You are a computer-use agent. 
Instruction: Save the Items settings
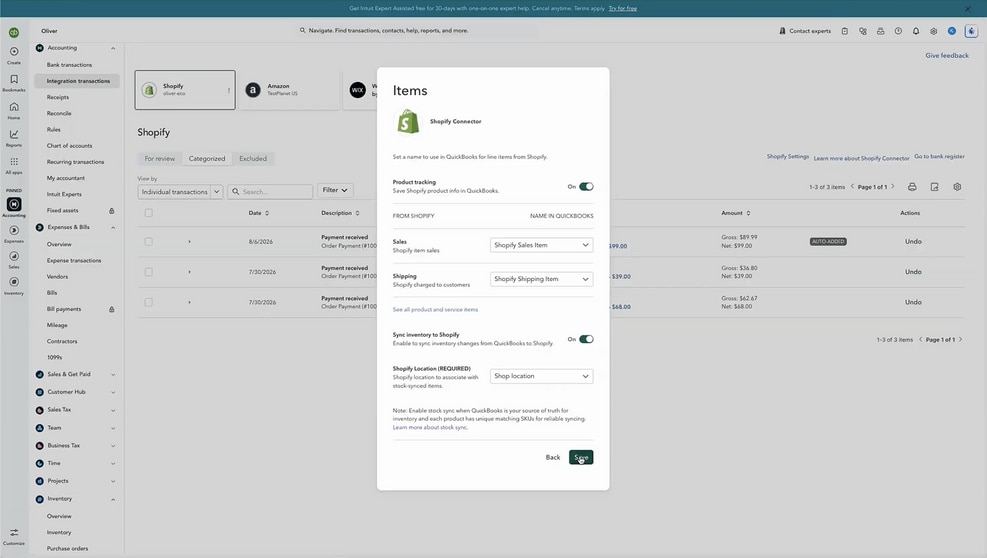[x=581, y=457]
